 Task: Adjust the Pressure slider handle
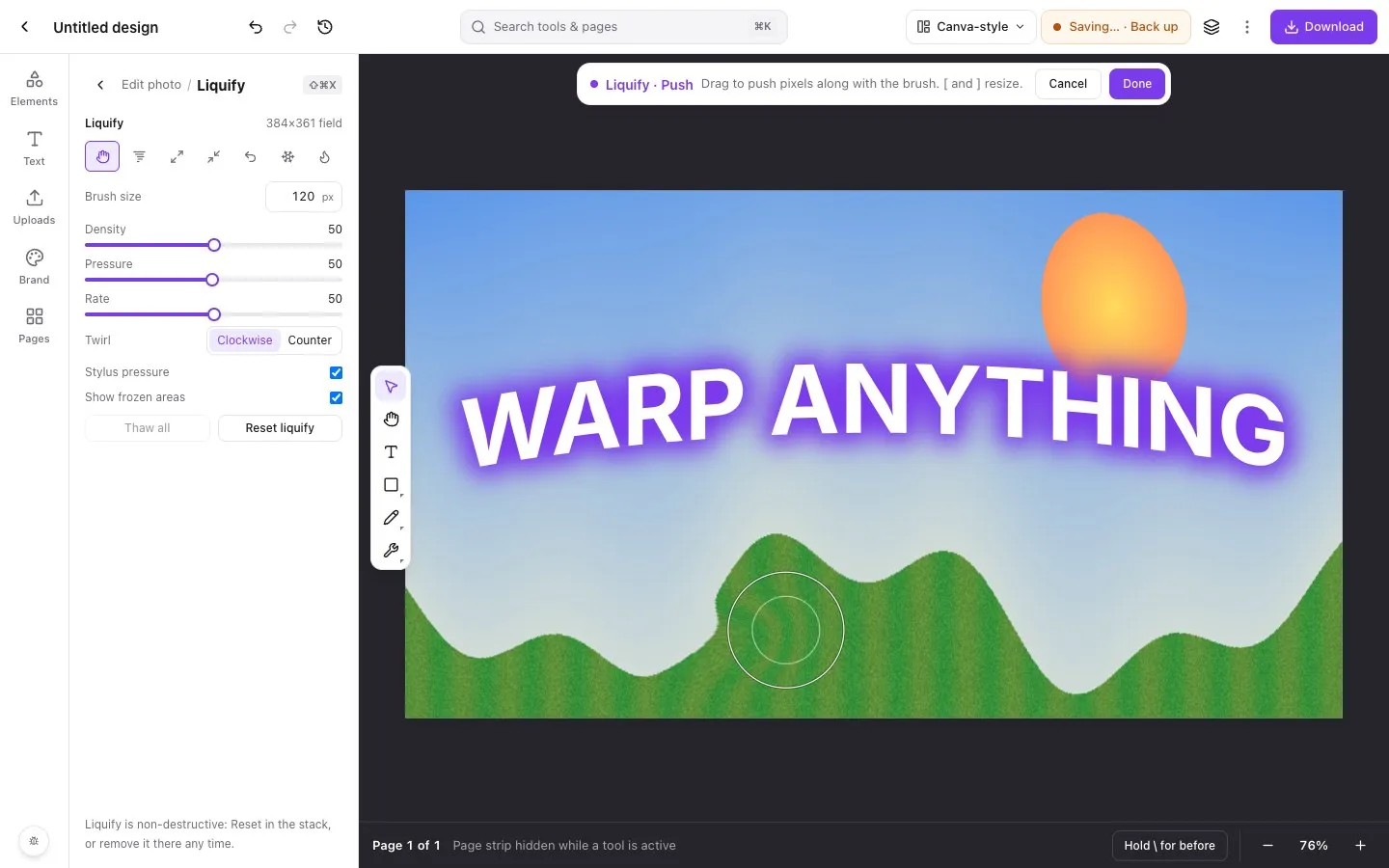coord(212,280)
